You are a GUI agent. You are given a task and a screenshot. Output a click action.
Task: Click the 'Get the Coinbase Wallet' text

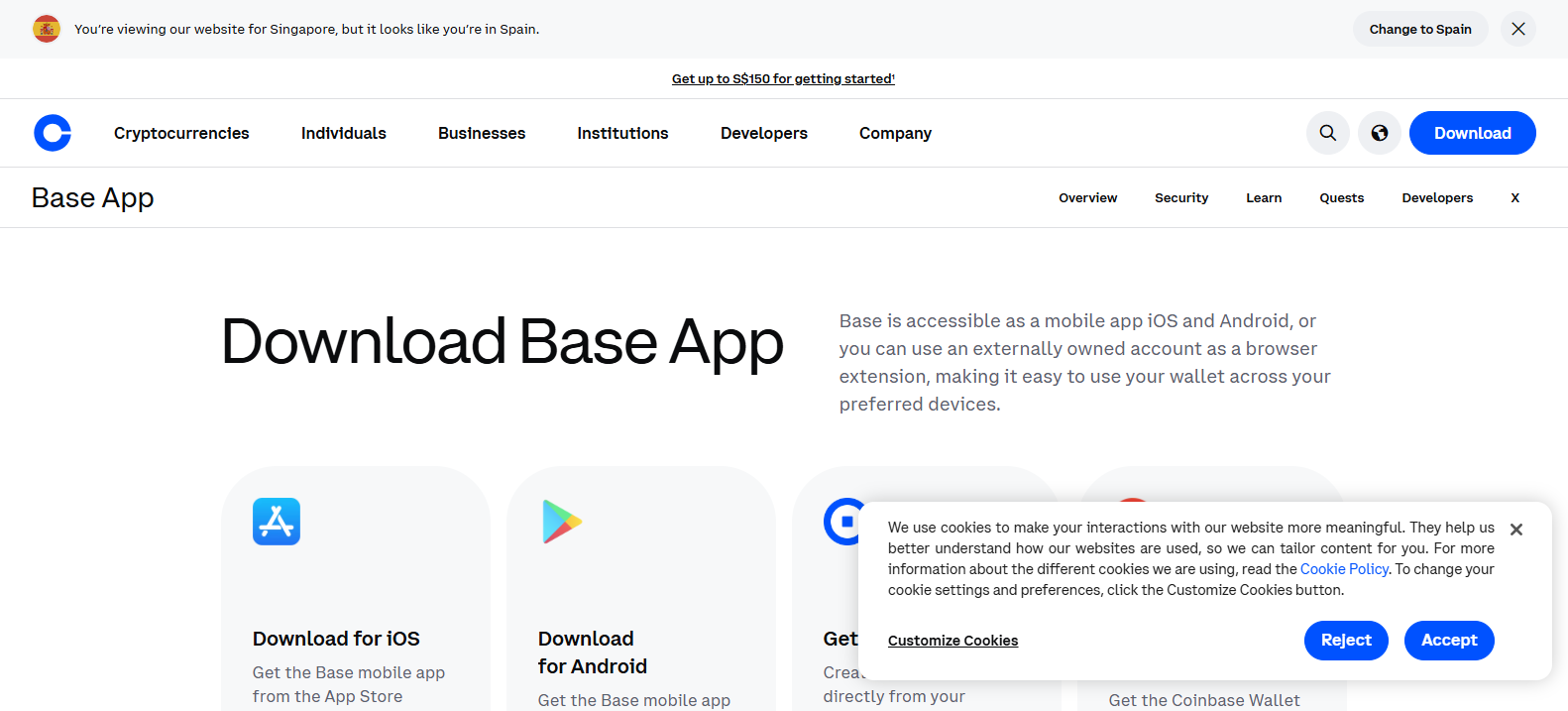1204,700
